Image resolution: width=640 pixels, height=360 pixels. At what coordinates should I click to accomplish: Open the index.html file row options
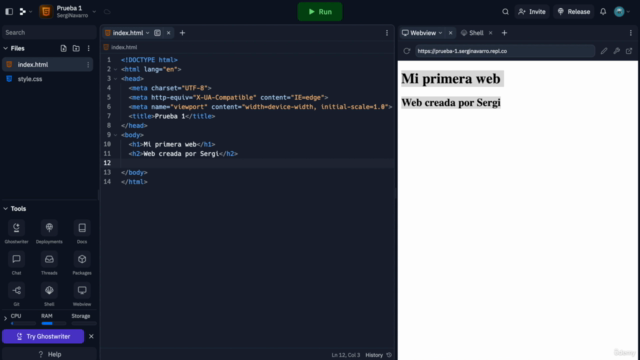(88, 64)
